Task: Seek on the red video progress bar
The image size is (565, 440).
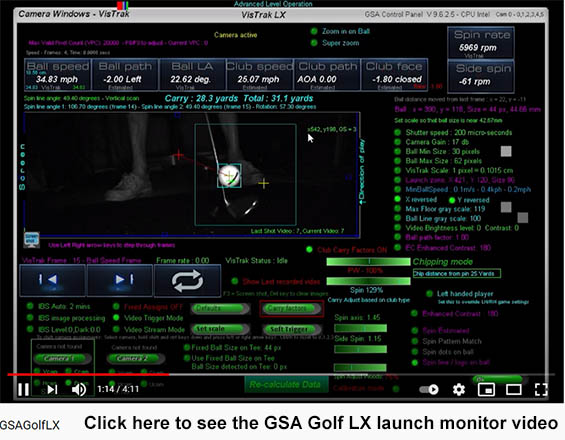Action: (x=281, y=374)
